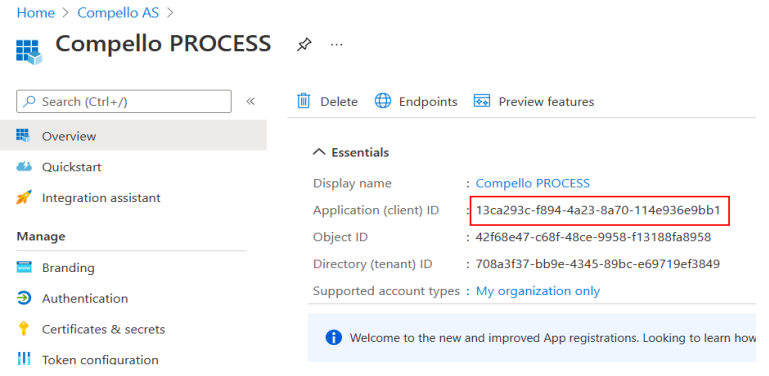Click the Integration assistant rocket icon
769x376 pixels.
pos(24,198)
